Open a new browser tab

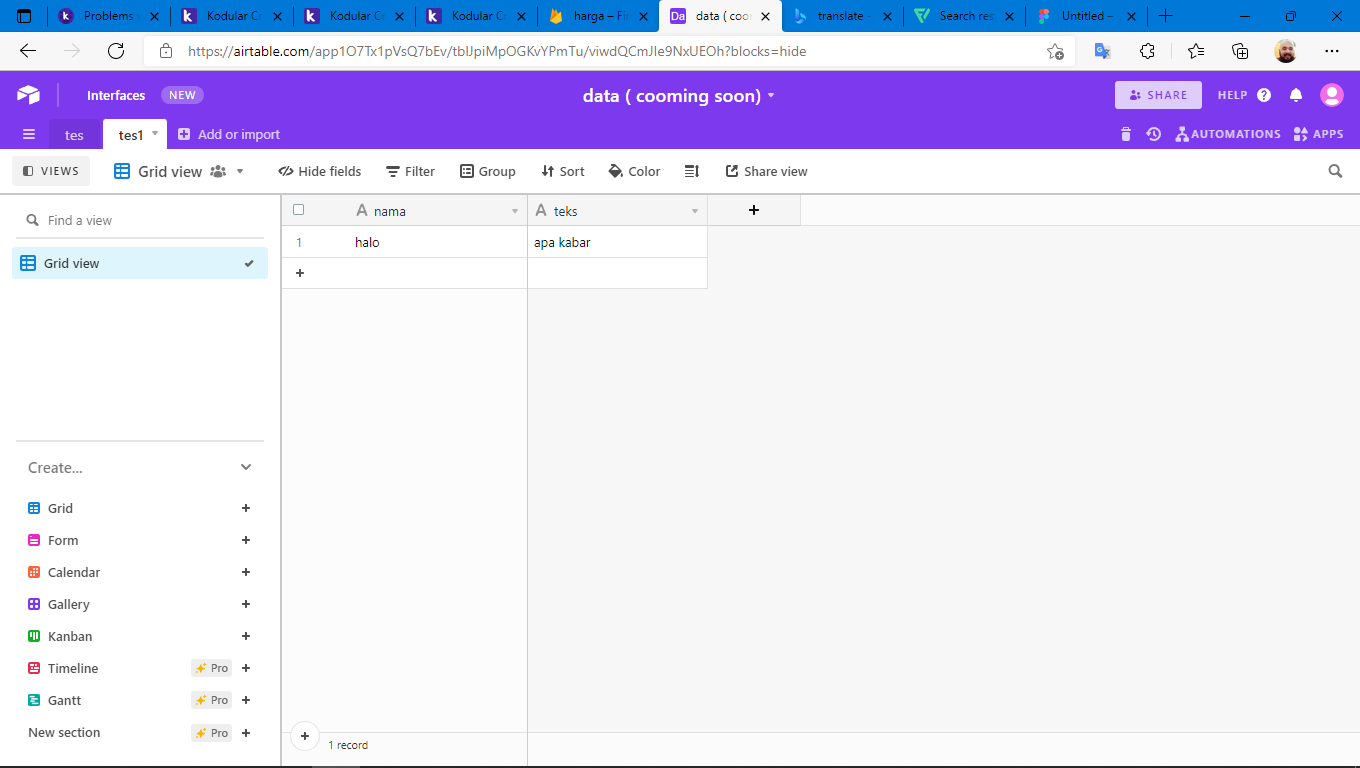[x=1165, y=16]
